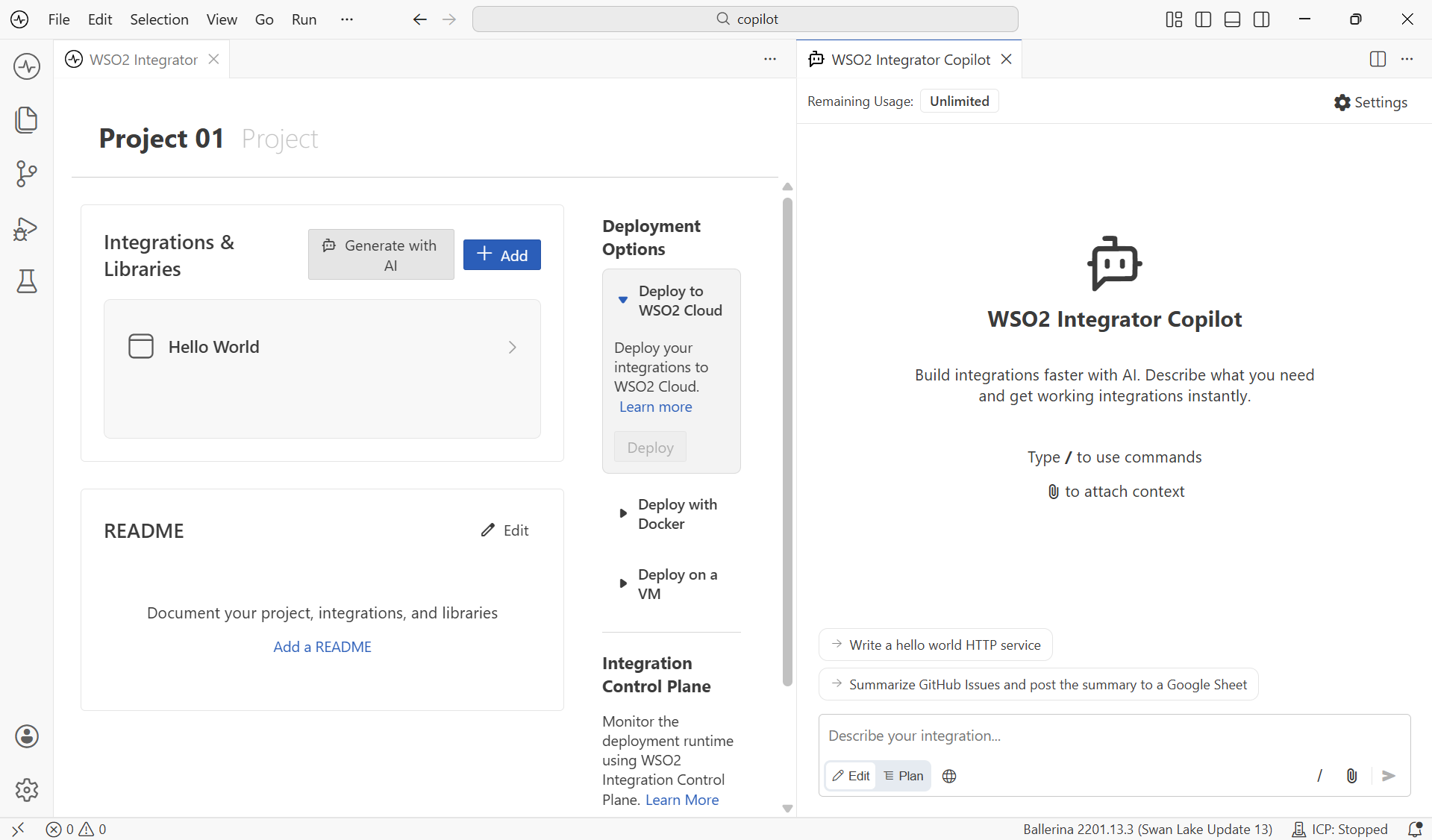Collapse Deploy to WSO2 Cloud section
The image size is (1432, 840).
[x=623, y=300]
